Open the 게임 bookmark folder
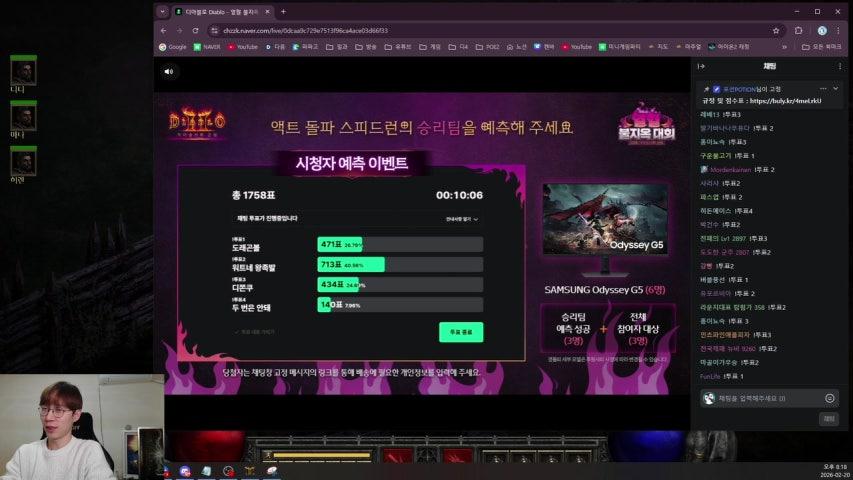 tap(430, 47)
